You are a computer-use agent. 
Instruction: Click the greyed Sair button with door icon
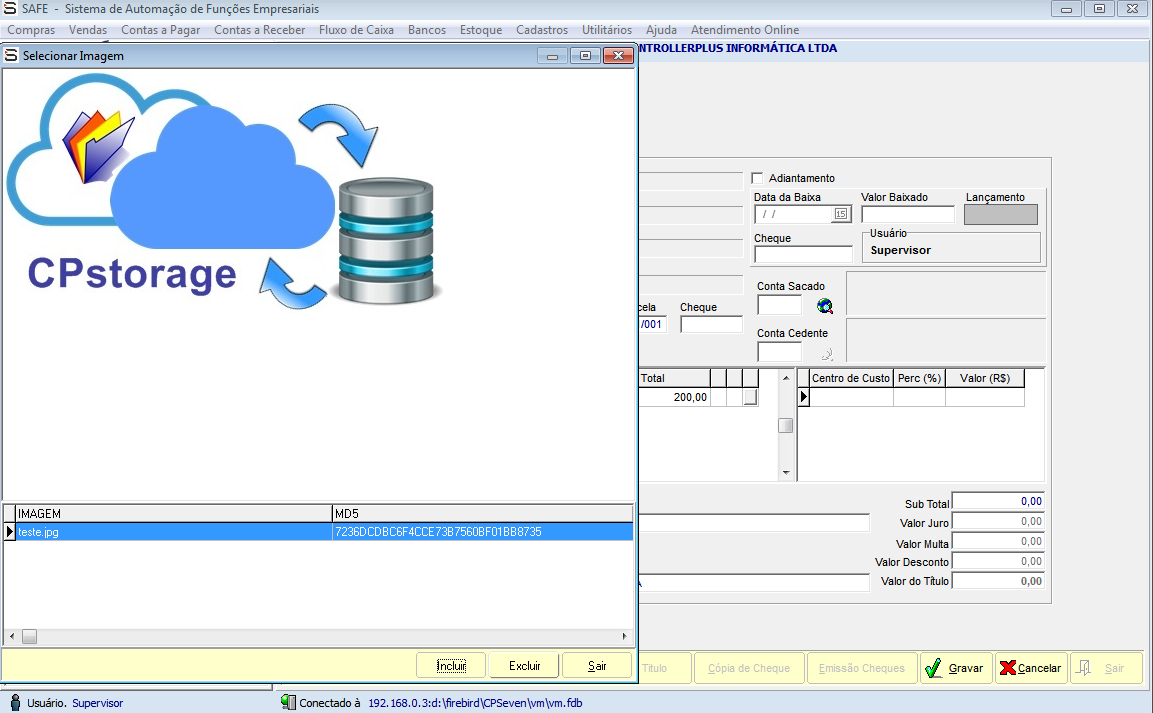click(x=1106, y=668)
